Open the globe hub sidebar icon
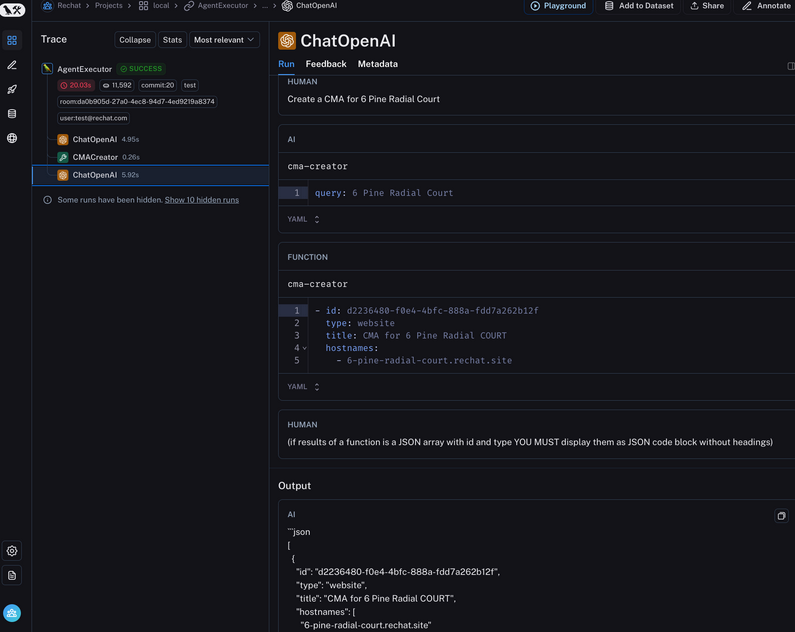The width and height of the screenshot is (795, 632). pyautogui.click(x=12, y=138)
